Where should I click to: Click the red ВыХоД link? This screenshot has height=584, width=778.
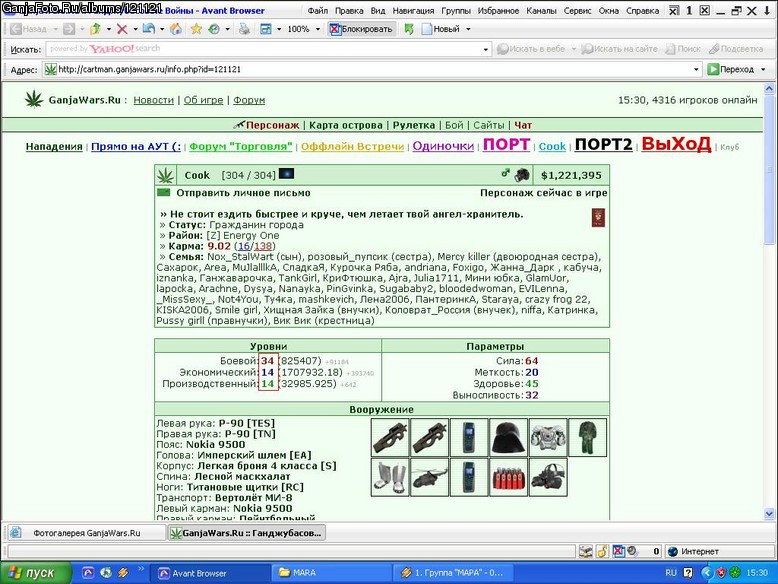[x=676, y=144]
